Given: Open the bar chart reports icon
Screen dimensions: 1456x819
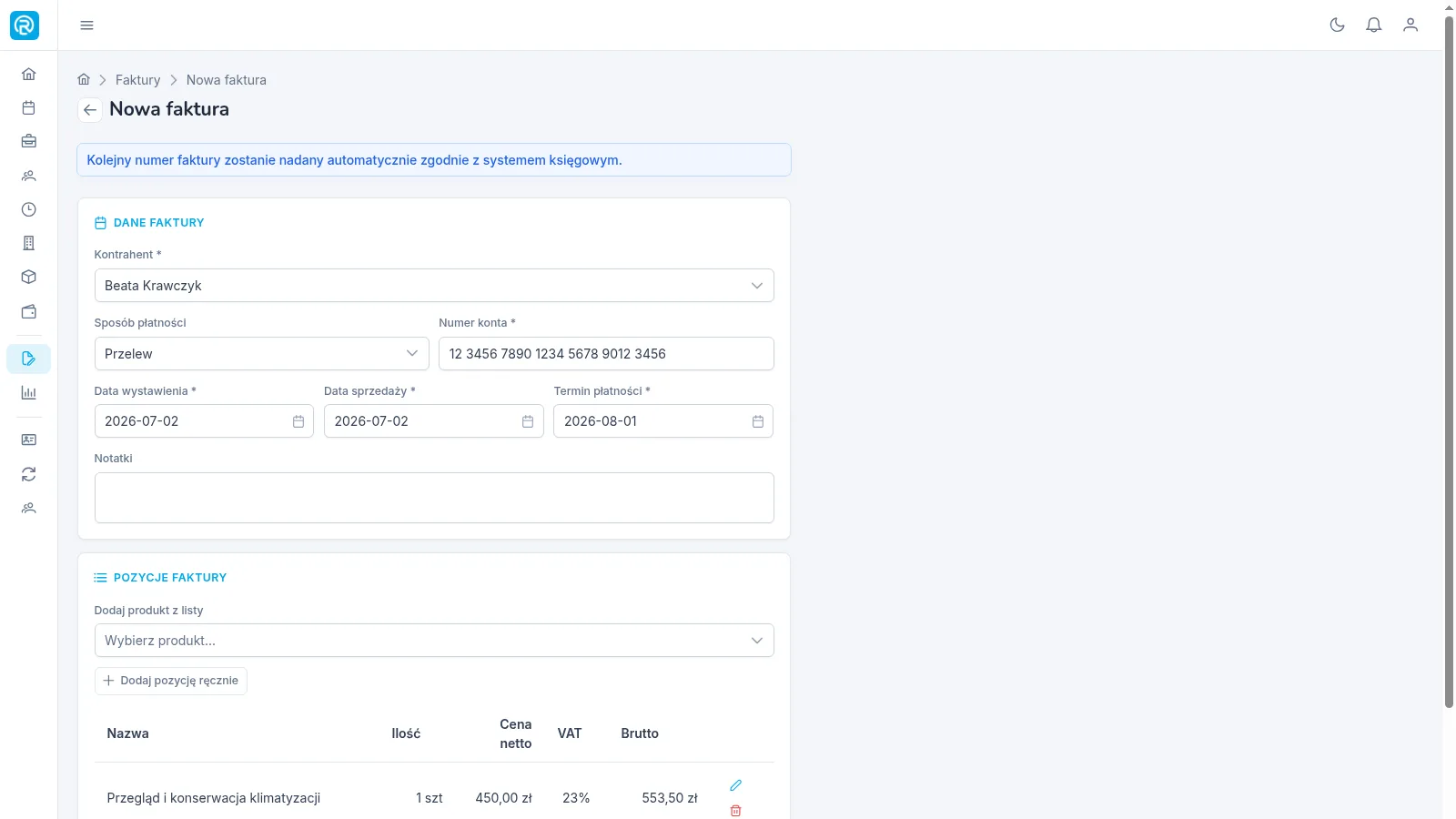Looking at the screenshot, I should click(28, 393).
